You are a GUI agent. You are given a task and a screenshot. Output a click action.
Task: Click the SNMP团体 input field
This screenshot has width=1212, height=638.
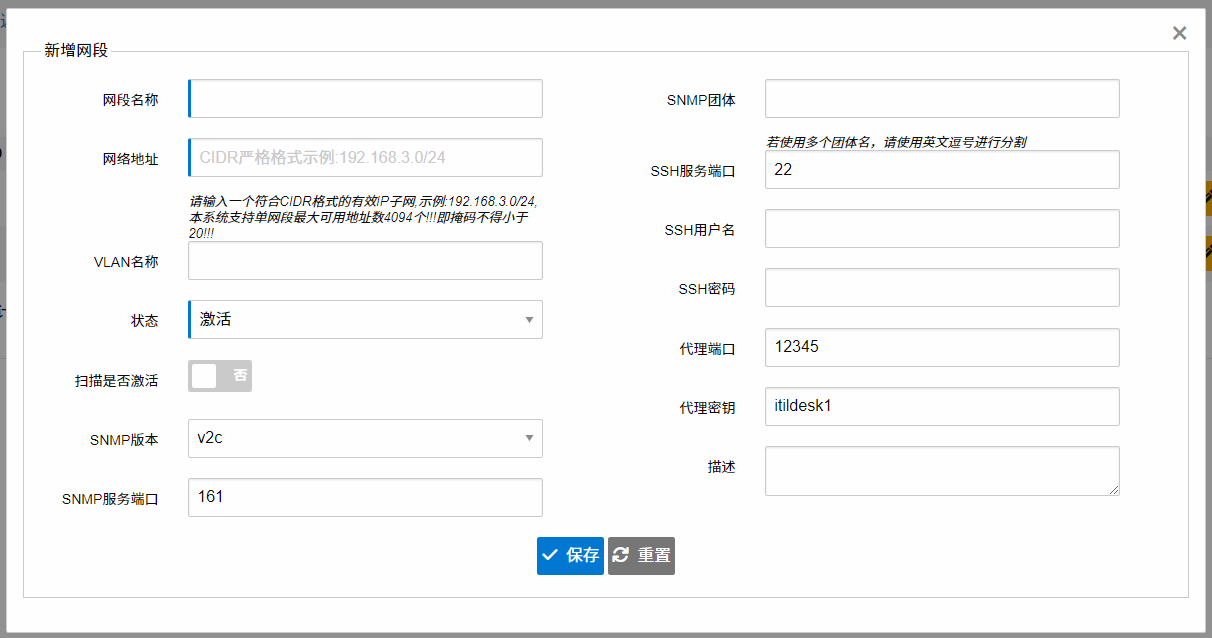[942, 99]
